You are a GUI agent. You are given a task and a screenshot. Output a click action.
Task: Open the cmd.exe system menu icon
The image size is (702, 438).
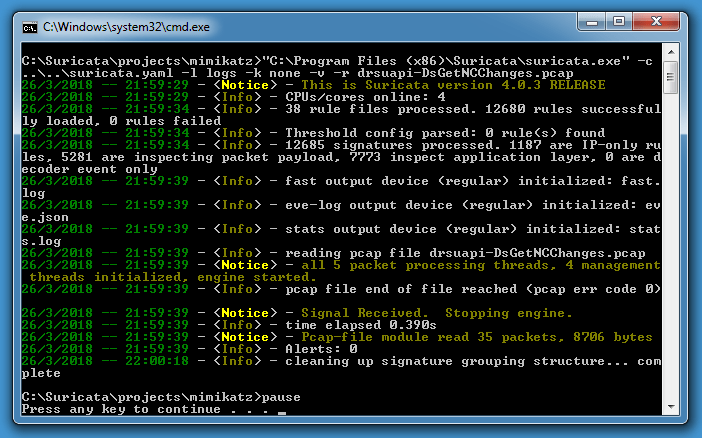tap(30, 20)
